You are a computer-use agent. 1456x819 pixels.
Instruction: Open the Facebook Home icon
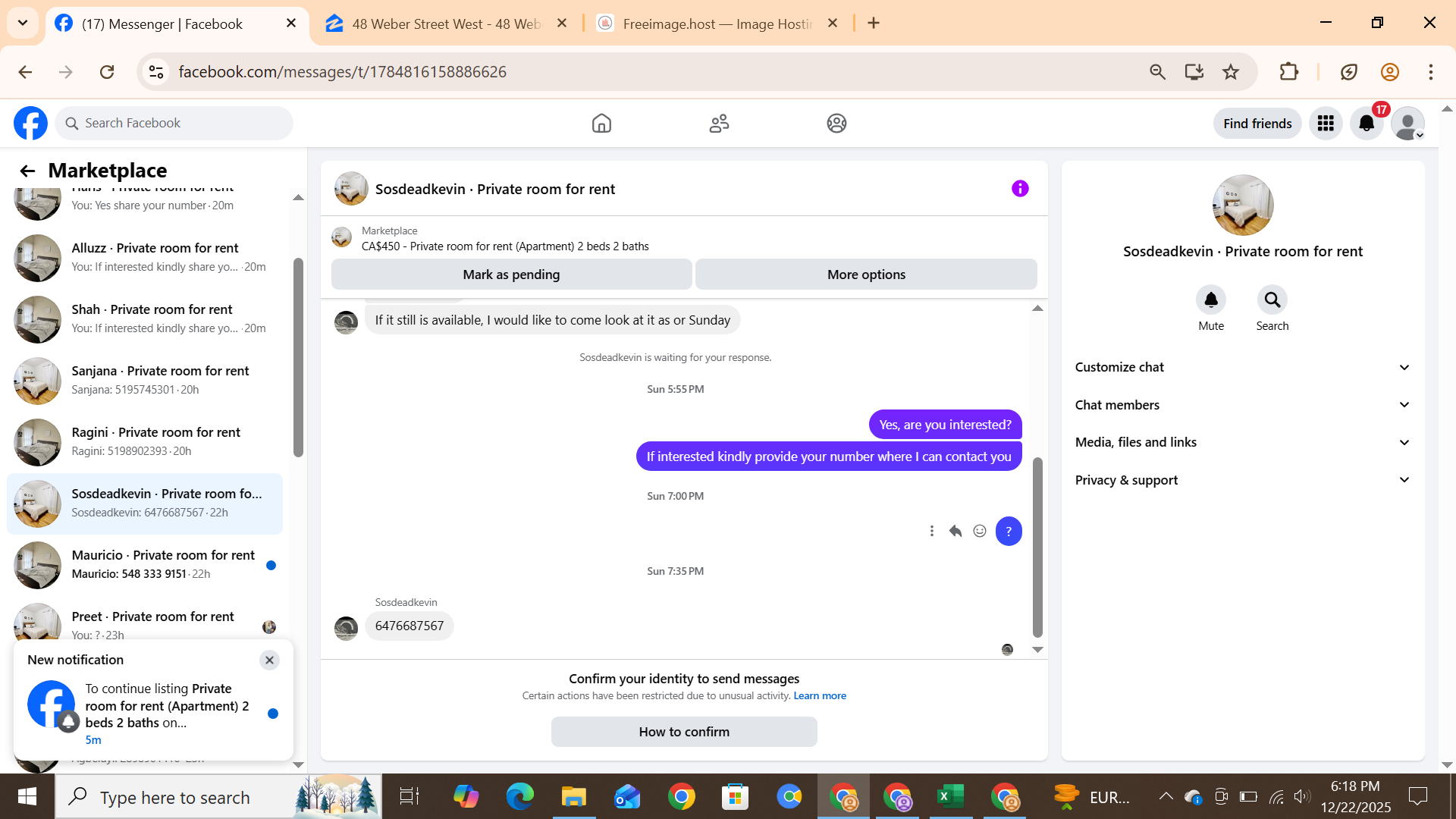(601, 123)
